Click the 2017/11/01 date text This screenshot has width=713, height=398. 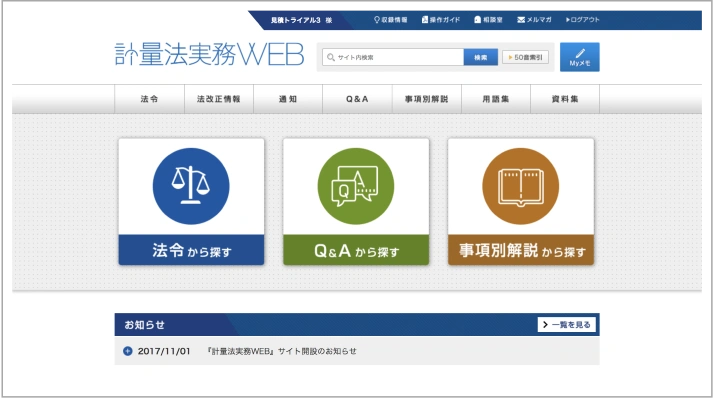[x=164, y=351]
